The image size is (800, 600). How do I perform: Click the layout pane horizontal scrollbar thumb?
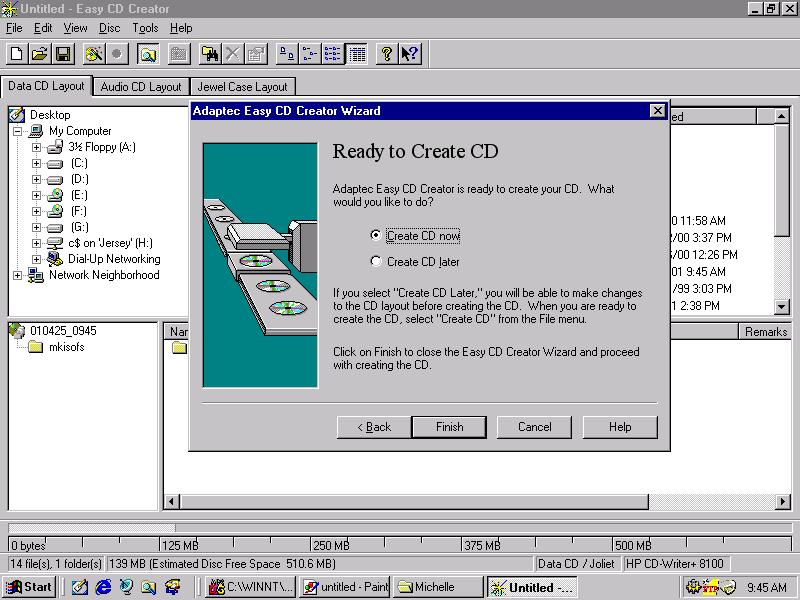click(x=414, y=502)
